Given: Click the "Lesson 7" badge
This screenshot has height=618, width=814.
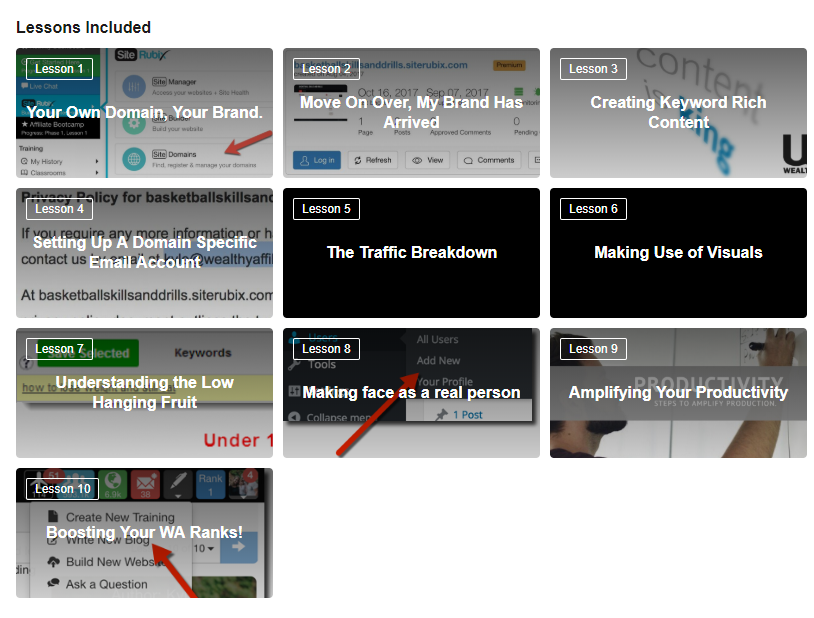Looking at the screenshot, I should (59, 349).
